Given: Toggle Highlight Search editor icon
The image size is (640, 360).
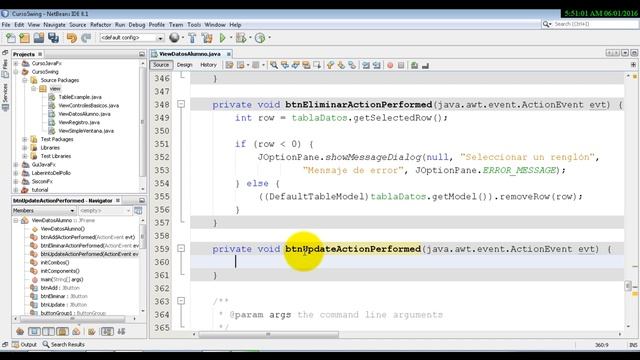Looking at the screenshot, I should [x=306, y=65].
